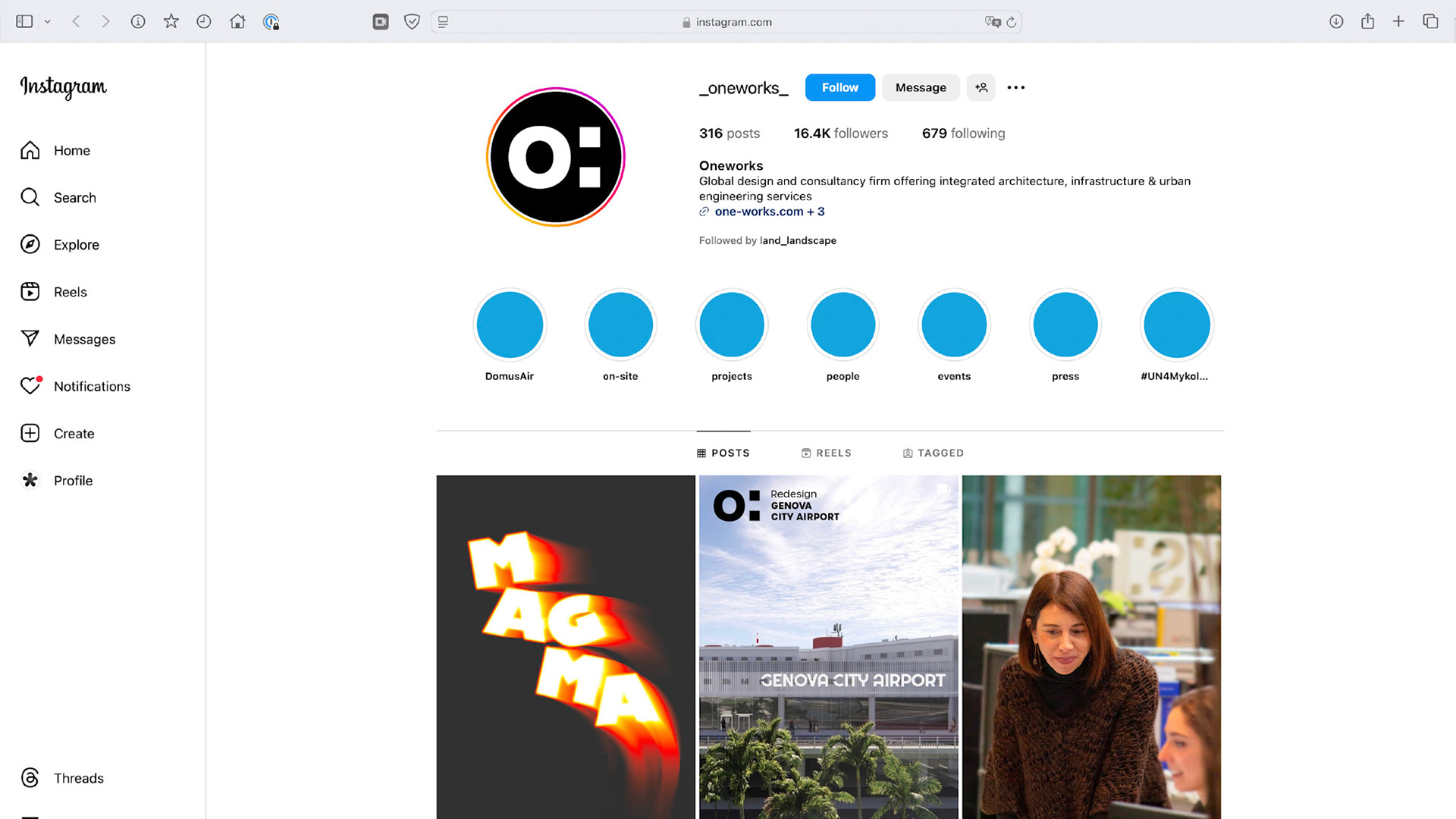Viewport: 1456px width, 819px height.
Task: Click the Create plus icon
Action: [30, 433]
